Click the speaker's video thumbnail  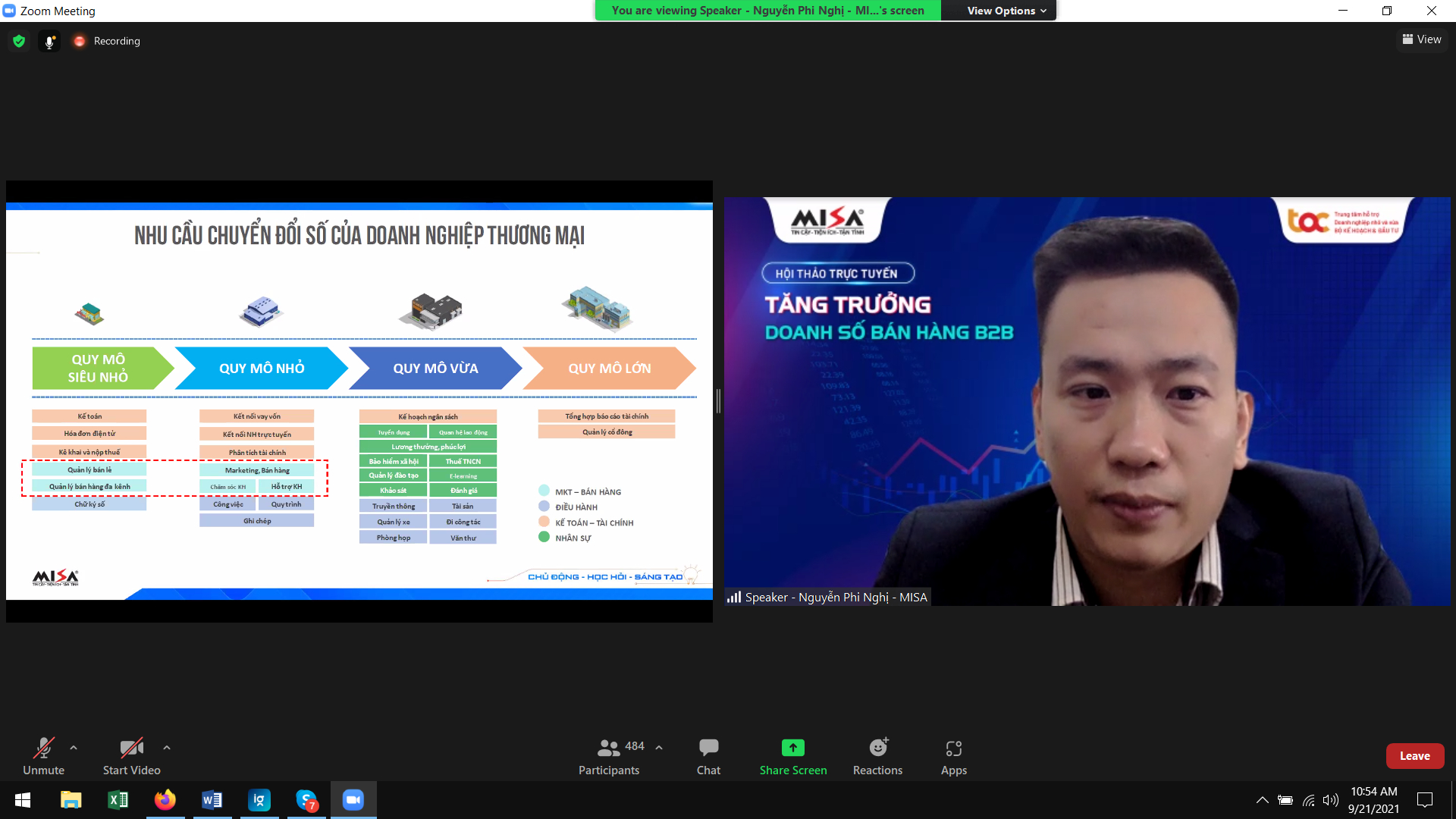1087,401
